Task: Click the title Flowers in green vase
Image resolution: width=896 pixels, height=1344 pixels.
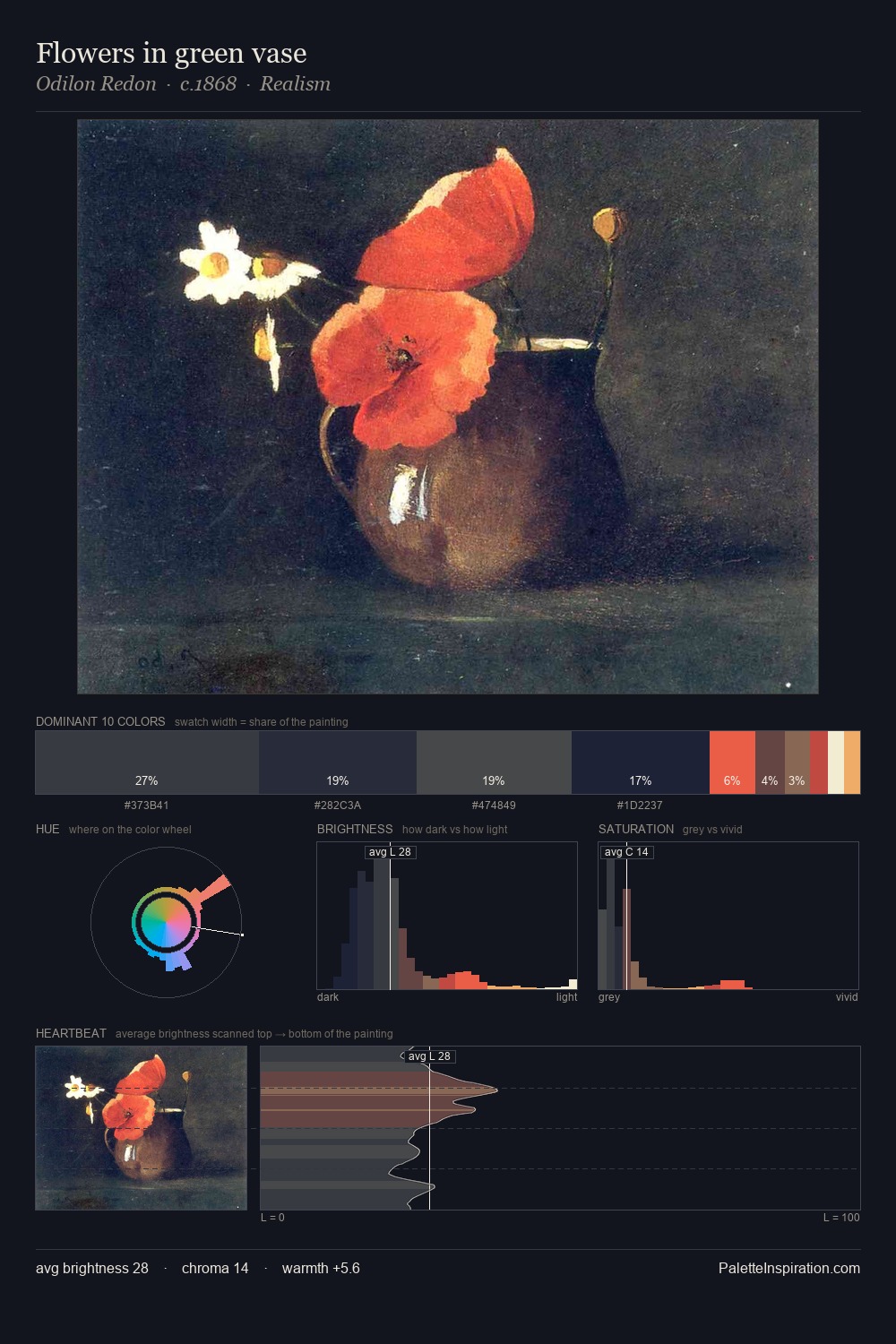Action: 171,54
